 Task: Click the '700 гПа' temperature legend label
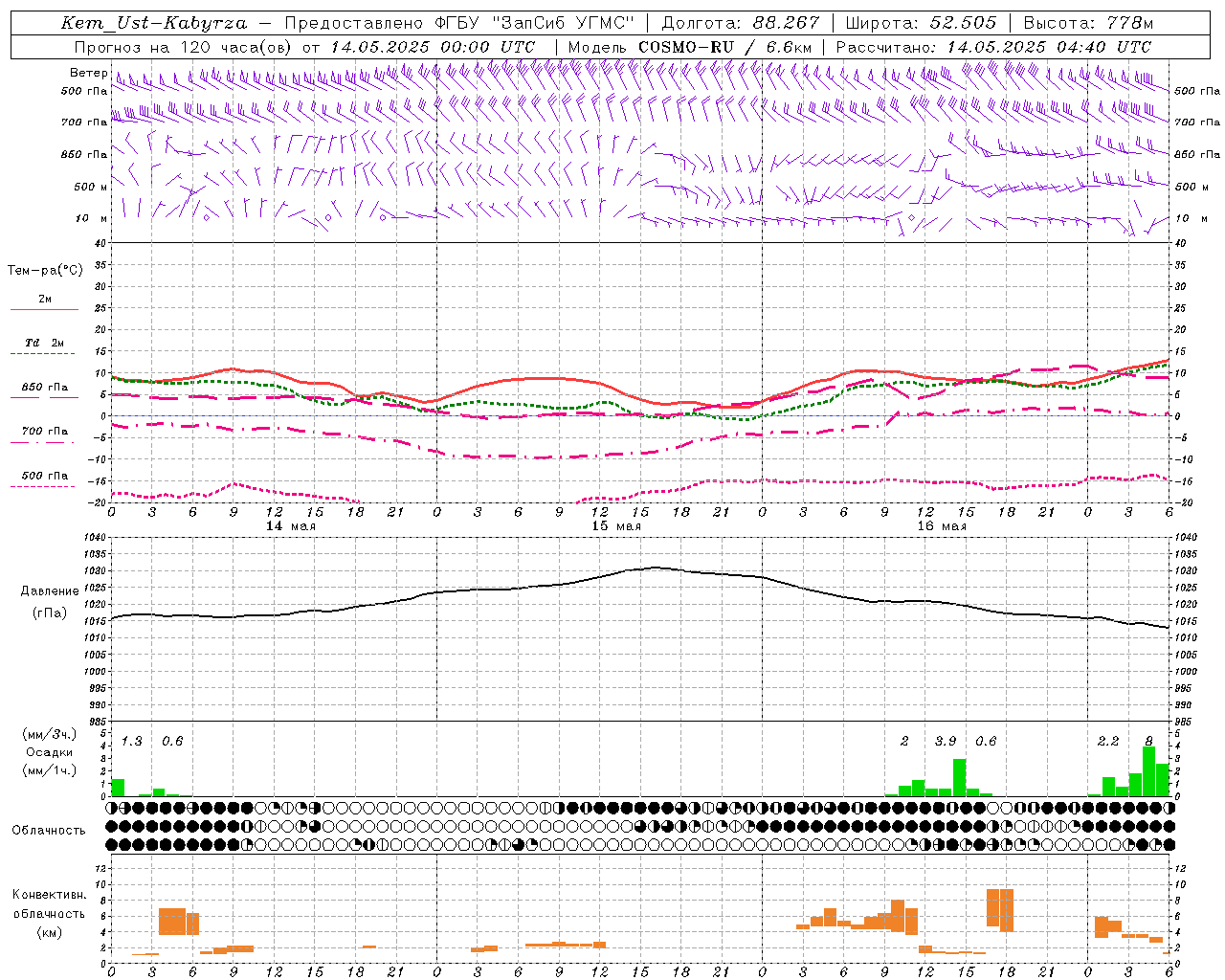(x=45, y=432)
